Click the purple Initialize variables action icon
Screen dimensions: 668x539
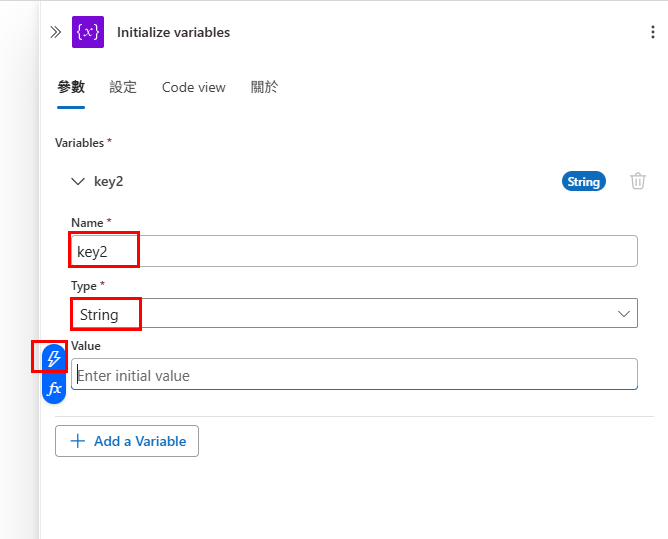click(x=88, y=32)
